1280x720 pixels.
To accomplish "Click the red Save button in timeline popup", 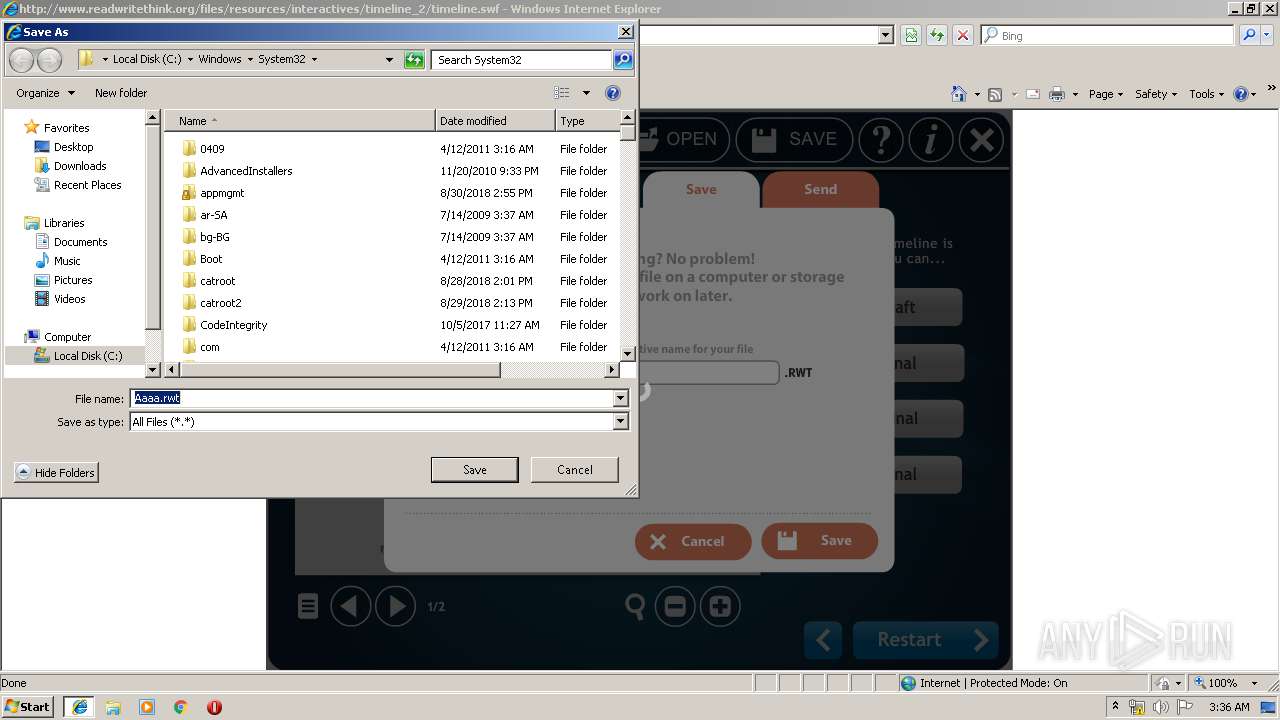I will 820,541.
